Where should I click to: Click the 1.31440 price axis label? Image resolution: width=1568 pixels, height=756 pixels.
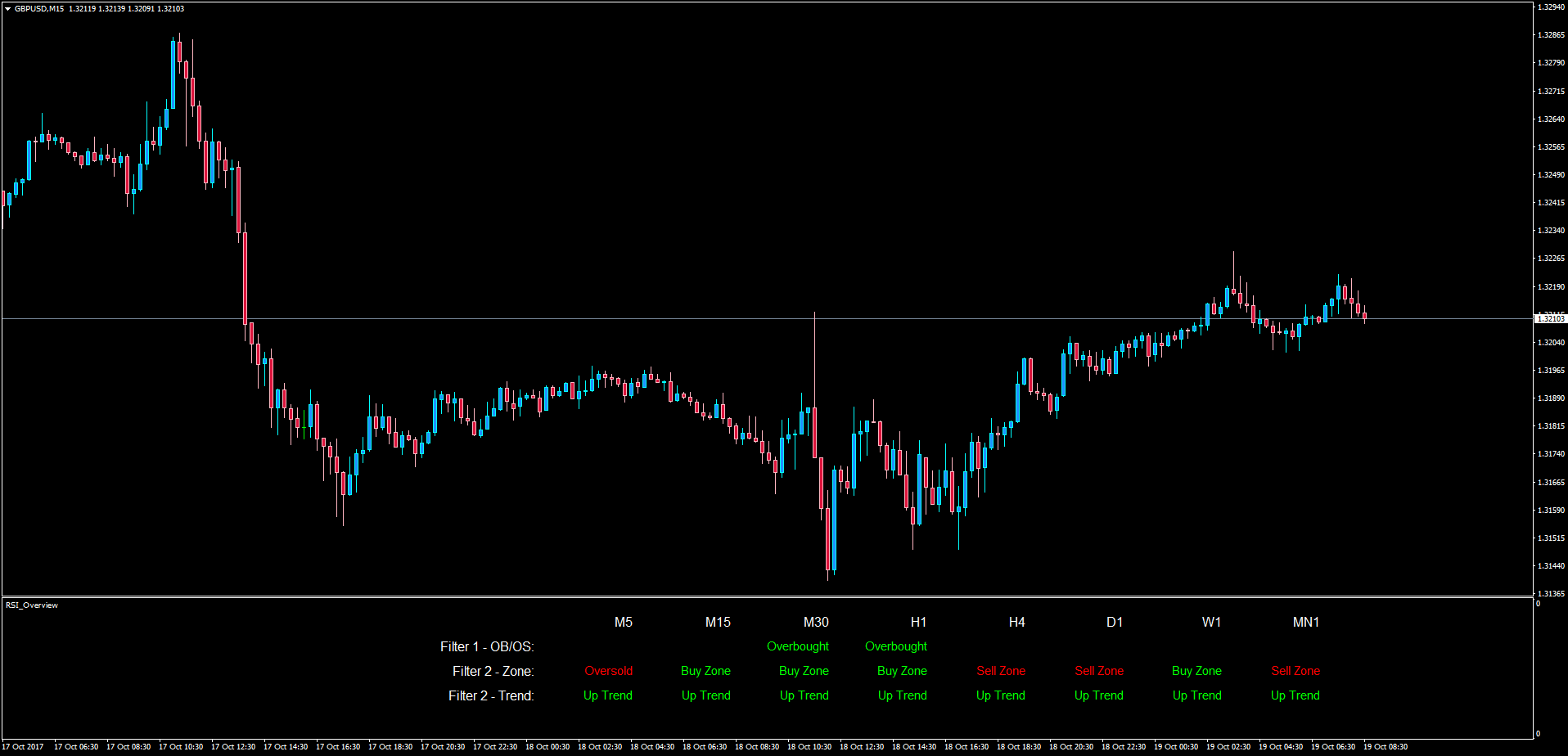(1552, 566)
